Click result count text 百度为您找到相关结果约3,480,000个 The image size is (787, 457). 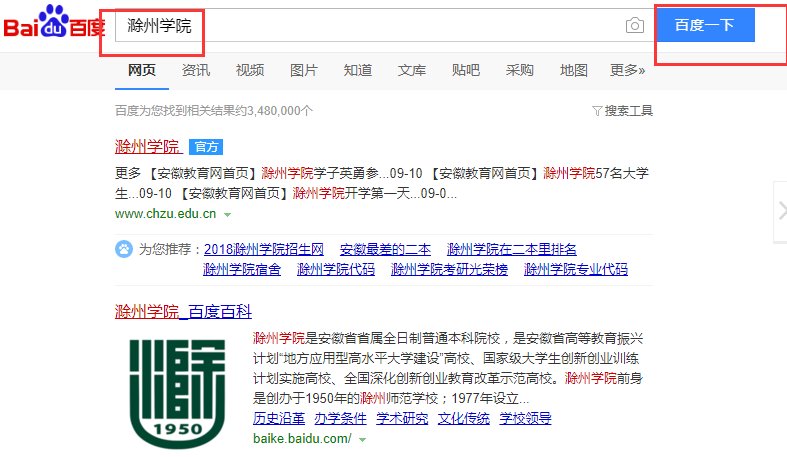pos(214,111)
